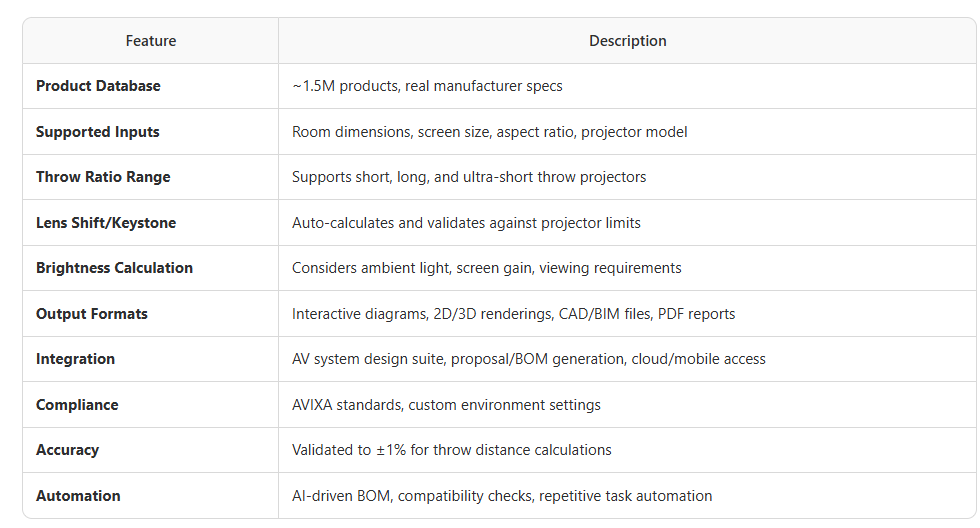Click the AVIXA standards description text
Screen dimensions: 980x528
[445, 405]
